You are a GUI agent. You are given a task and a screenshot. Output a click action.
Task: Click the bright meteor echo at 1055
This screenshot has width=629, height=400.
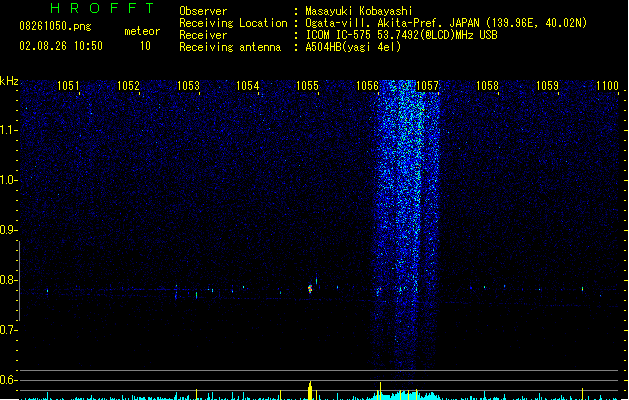tap(310, 289)
